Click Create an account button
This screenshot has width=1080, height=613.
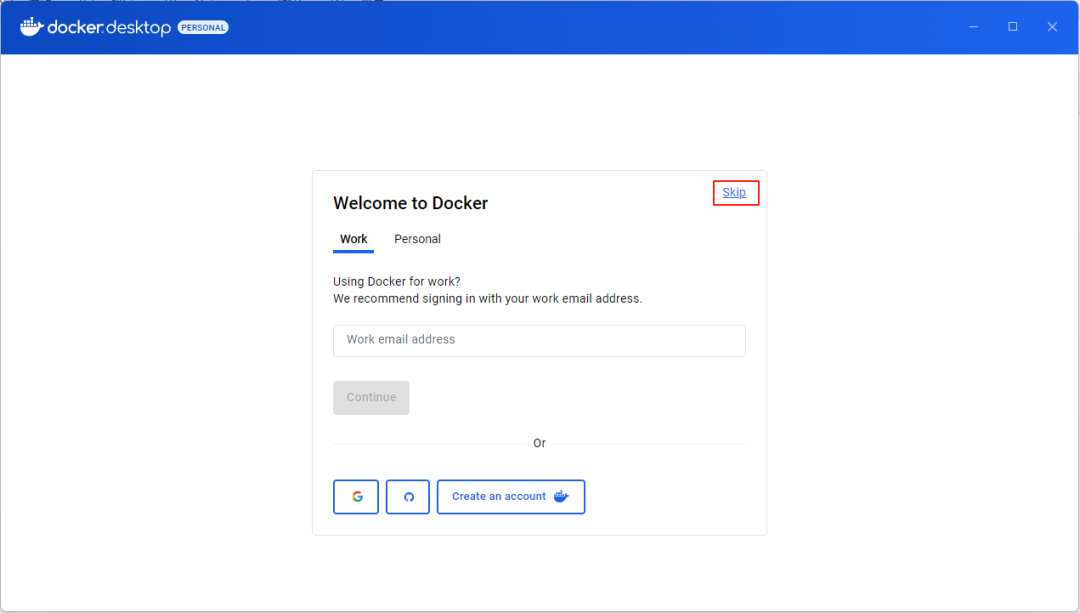pos(511,497)
